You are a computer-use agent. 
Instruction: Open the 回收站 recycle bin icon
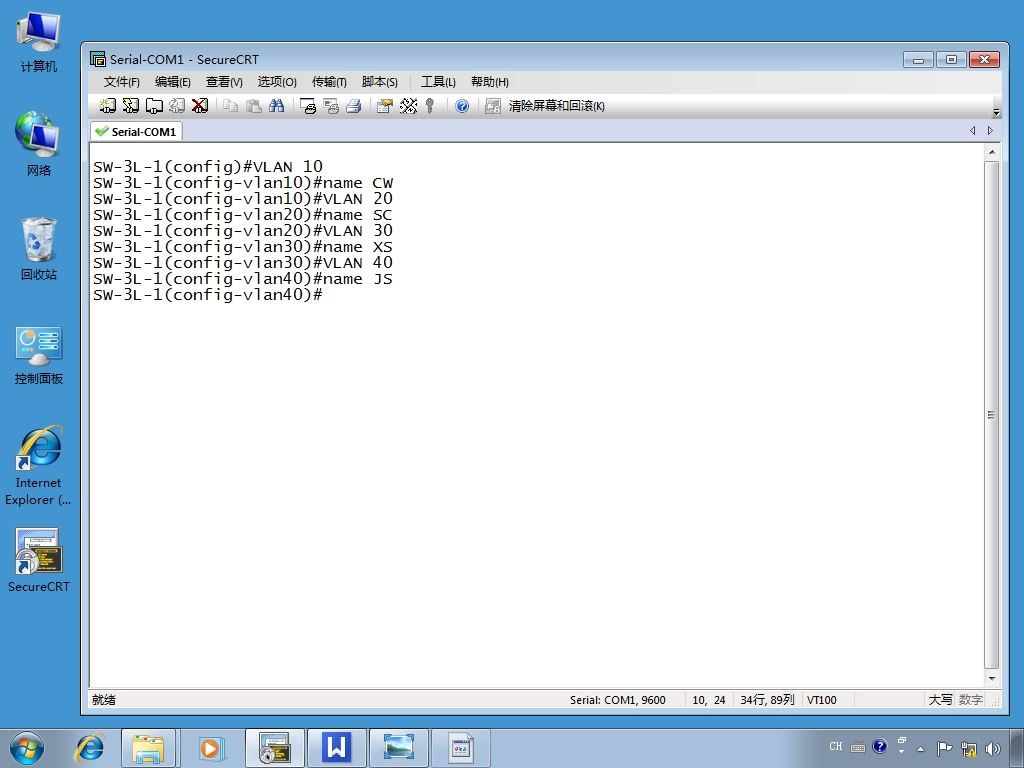[39, 249]
